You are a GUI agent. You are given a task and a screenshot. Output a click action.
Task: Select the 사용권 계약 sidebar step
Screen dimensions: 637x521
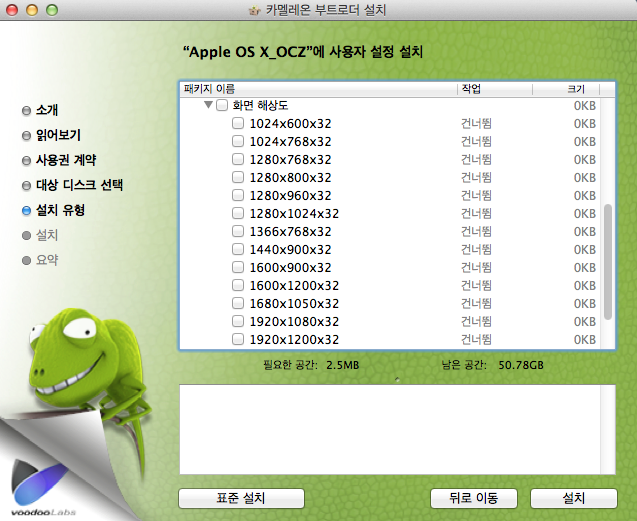[66, 160]
